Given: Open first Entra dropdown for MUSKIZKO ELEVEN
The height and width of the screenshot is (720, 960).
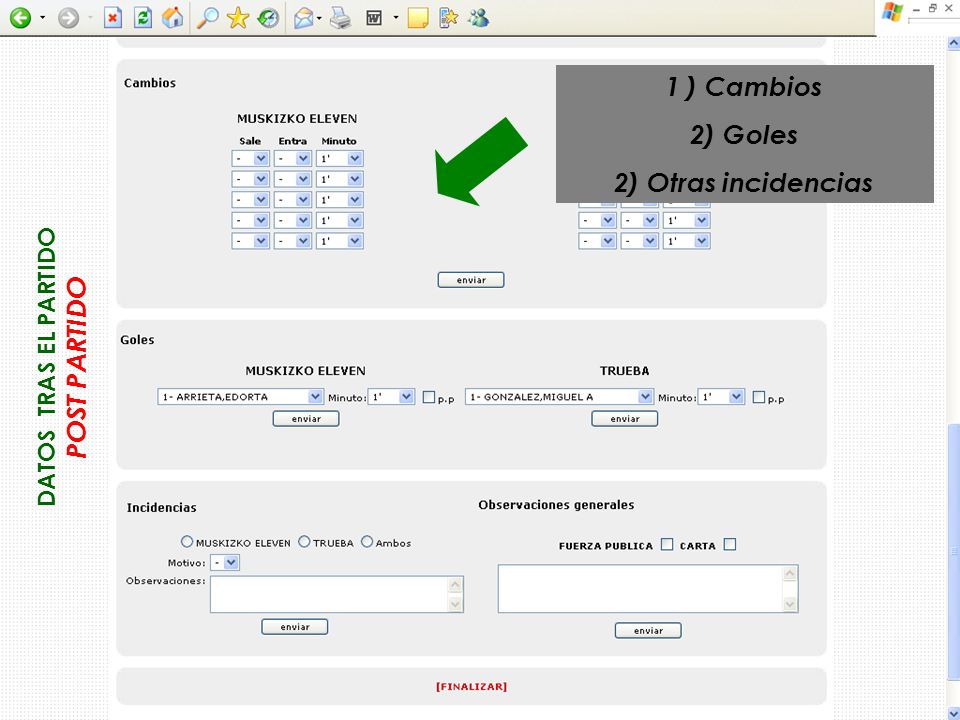Looking at the screenshot, I should coord(293,159).
